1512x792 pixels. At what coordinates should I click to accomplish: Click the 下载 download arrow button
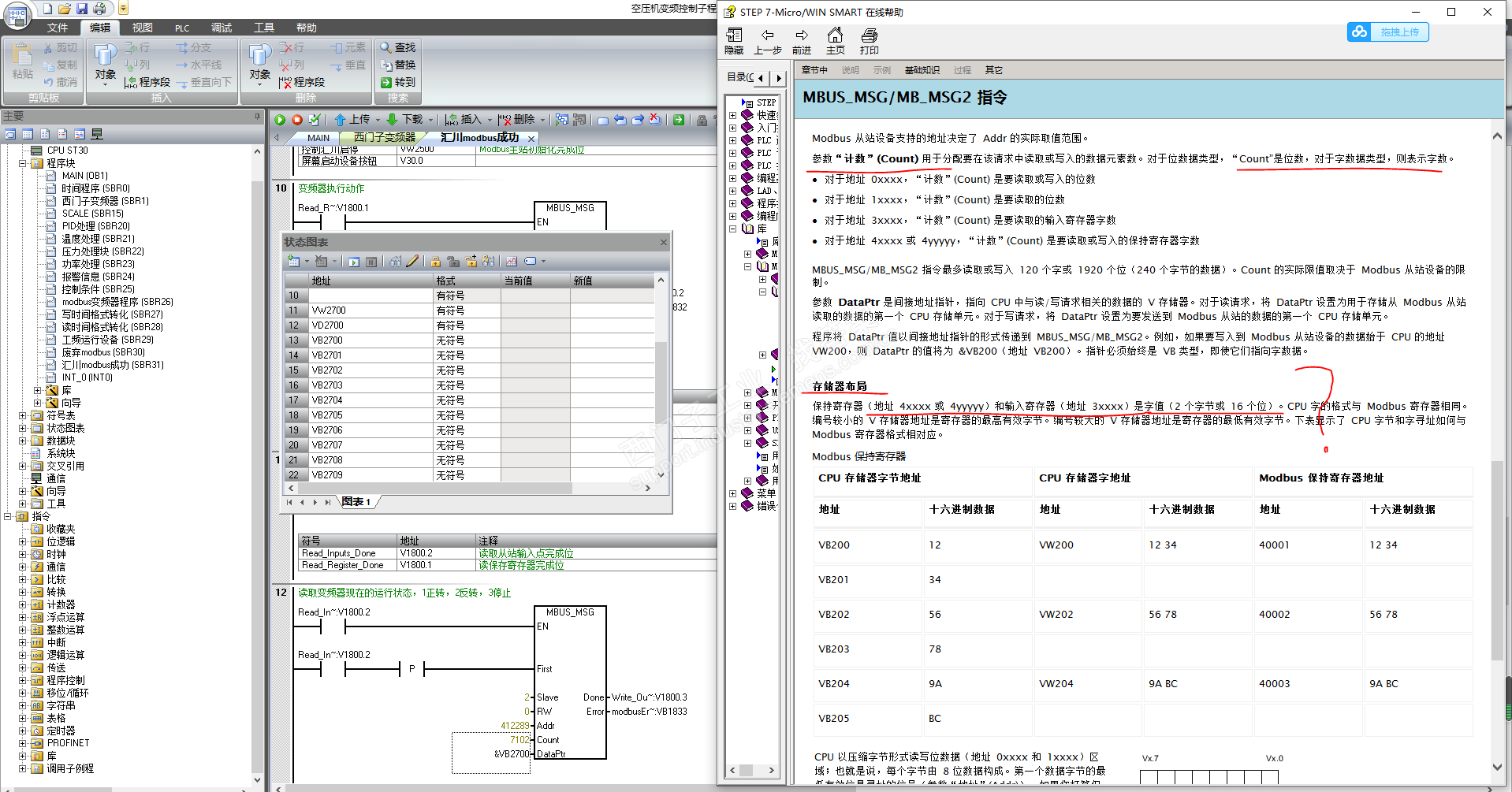tap(404, 120)
